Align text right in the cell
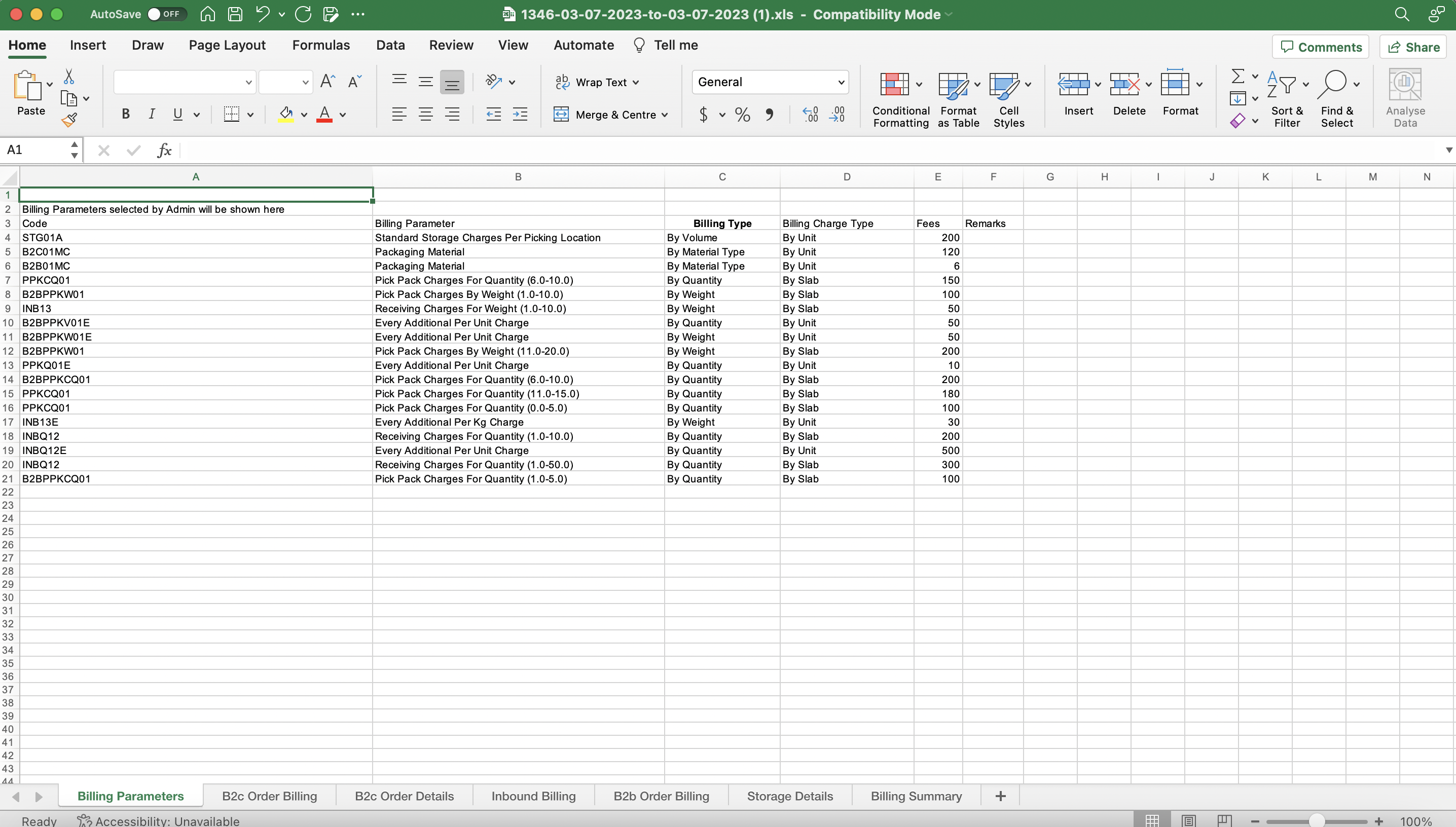The height and width of the screenshot is (827, 1456). (452, 114)
